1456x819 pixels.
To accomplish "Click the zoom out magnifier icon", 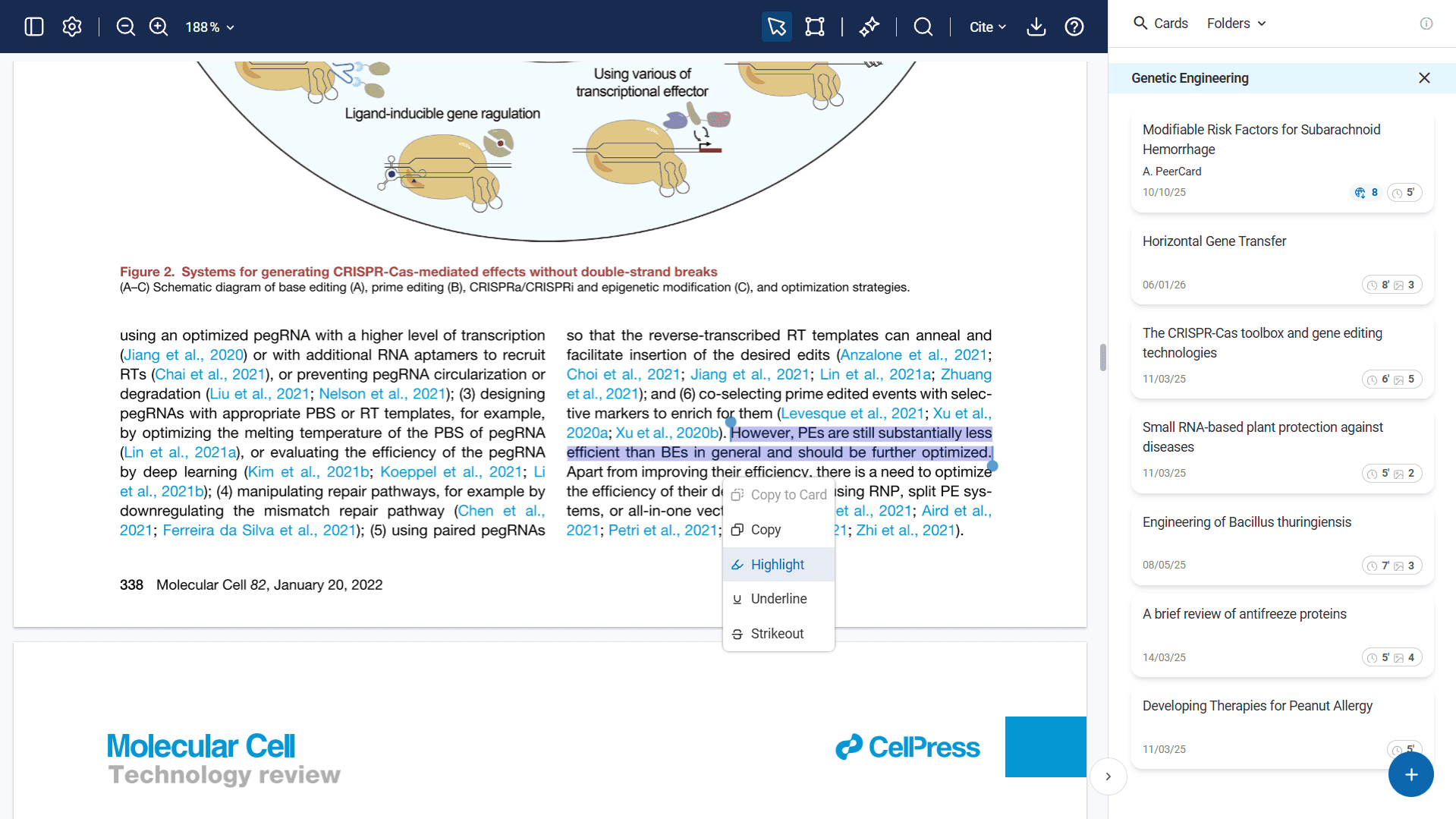I will click(x=125, y=27).
